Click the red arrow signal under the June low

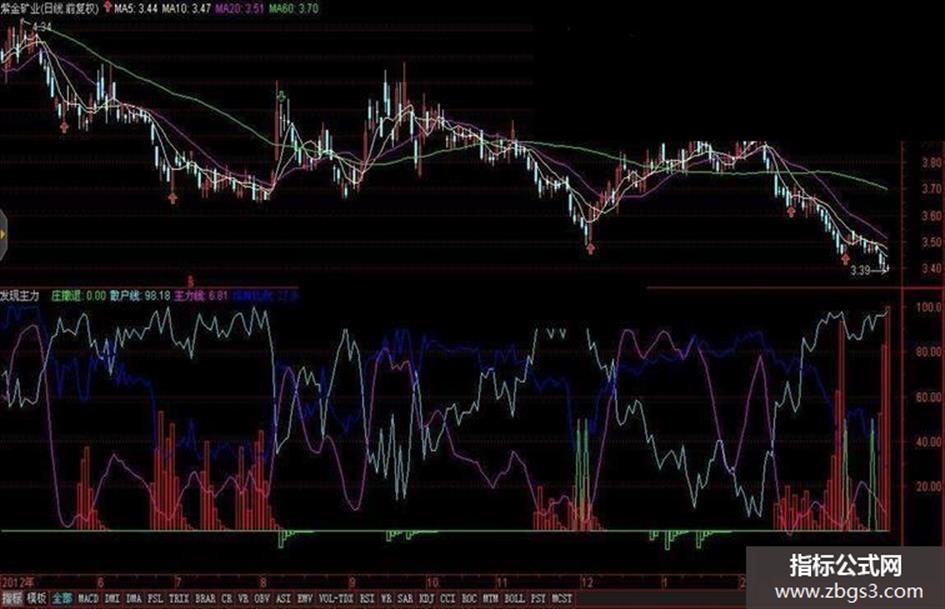pos(64,127)
